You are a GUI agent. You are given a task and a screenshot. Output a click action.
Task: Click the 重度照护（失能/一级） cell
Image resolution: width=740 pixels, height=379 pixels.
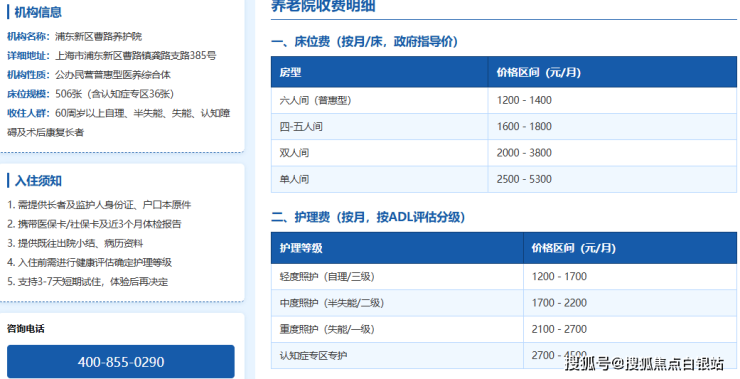click(397, 329)
